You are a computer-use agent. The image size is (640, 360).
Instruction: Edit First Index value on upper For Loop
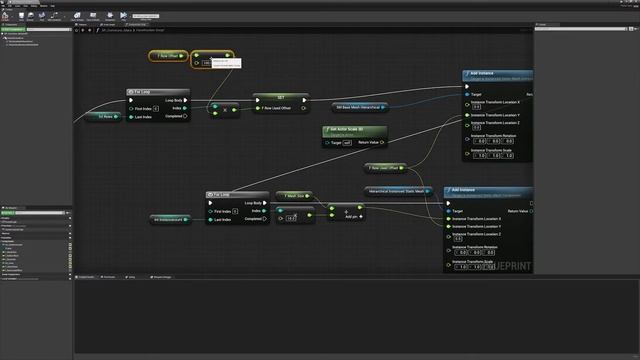156,109
